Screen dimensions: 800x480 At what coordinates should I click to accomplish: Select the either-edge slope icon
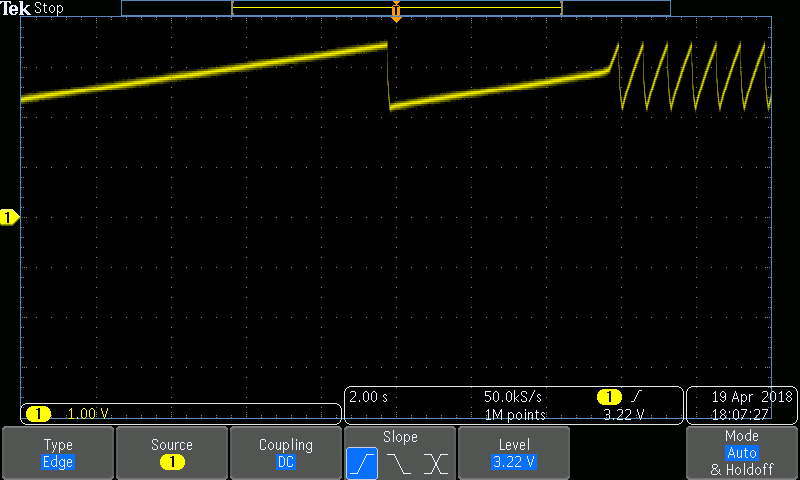point(436,463)
